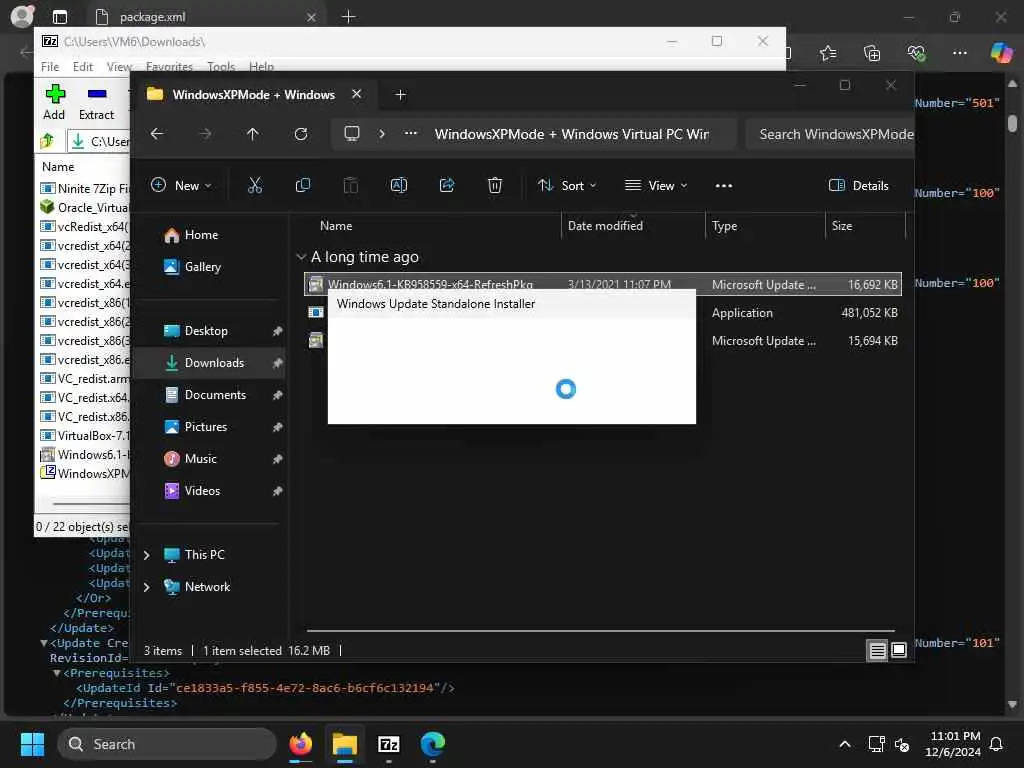This screenshot has width=1024, height=768.
Task: Open 7-Zip Favorites menu
Action: point(169,67)
